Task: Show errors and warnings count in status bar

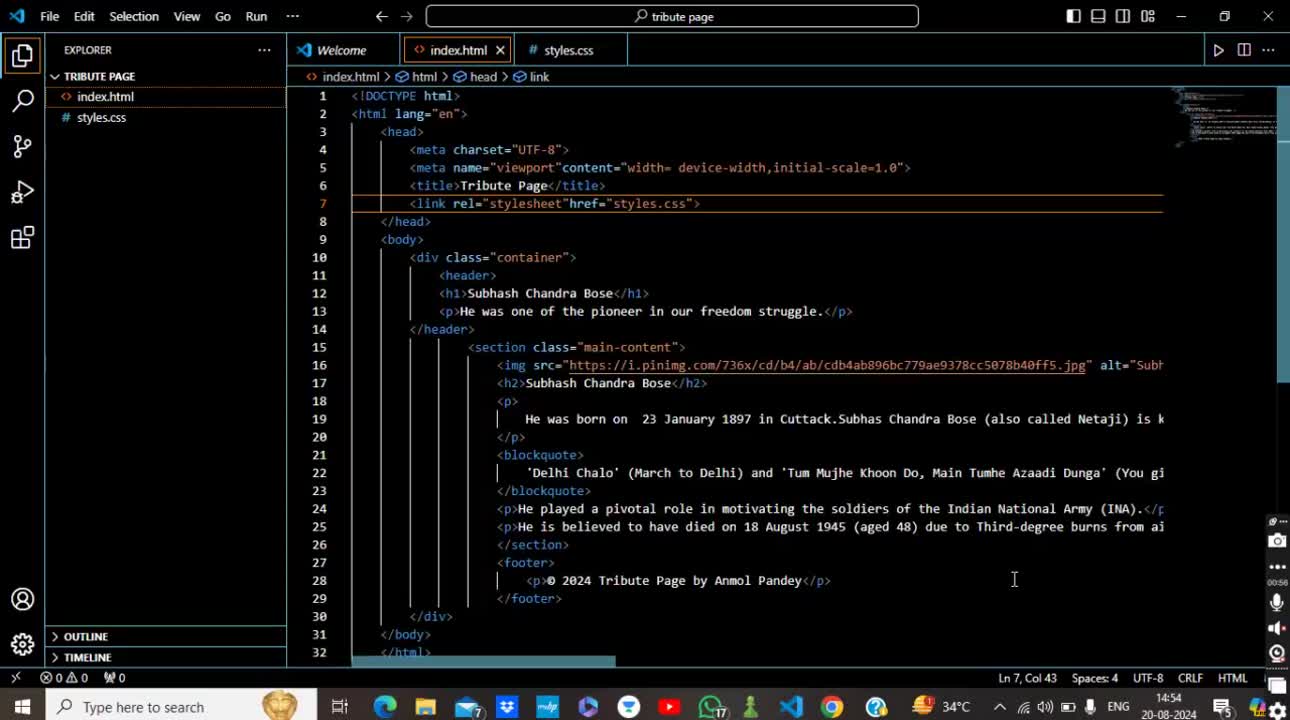Action: 64,677
